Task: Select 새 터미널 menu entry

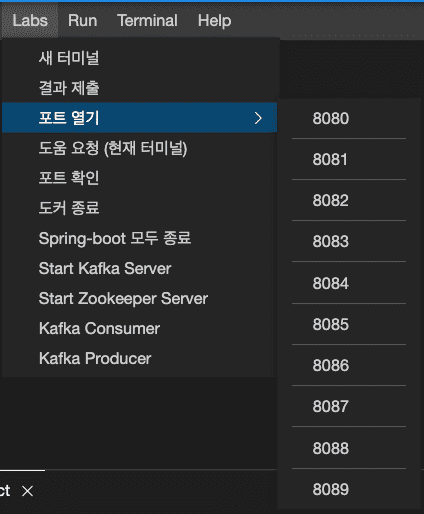Action: point(139,58)
